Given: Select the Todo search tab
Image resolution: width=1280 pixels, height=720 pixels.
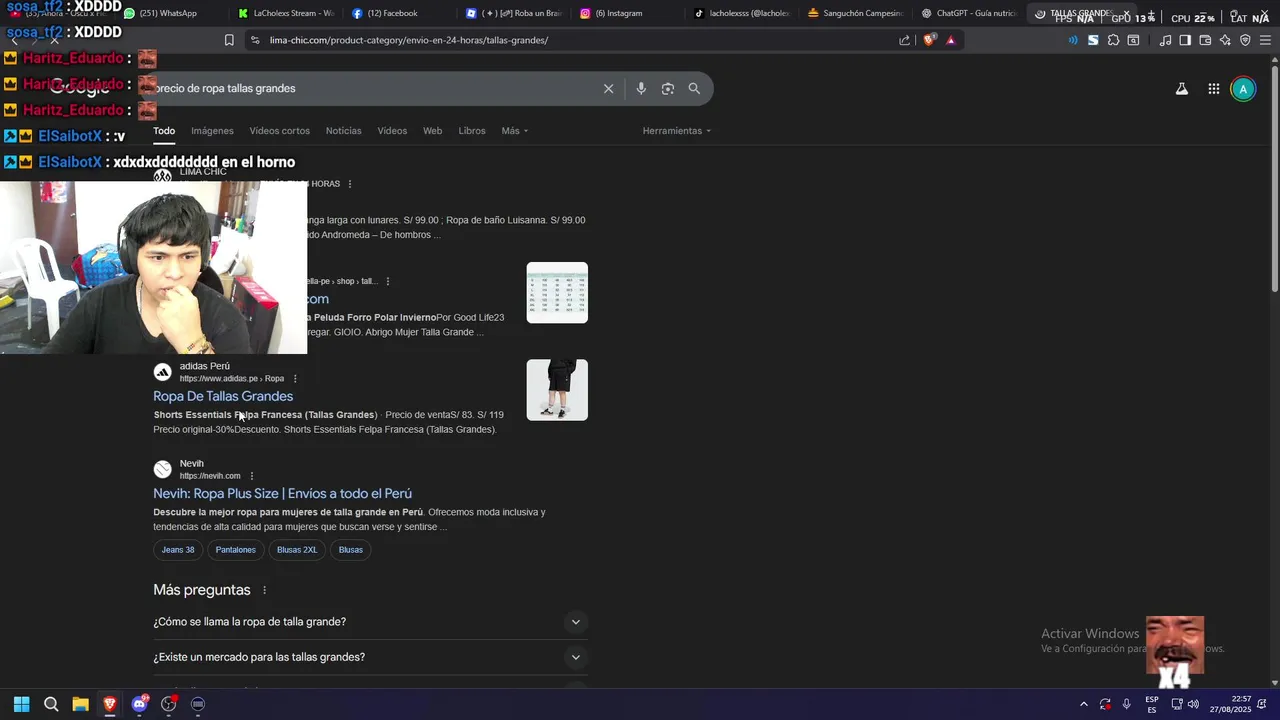Looking at the screenshot, I should coord(164,131).
